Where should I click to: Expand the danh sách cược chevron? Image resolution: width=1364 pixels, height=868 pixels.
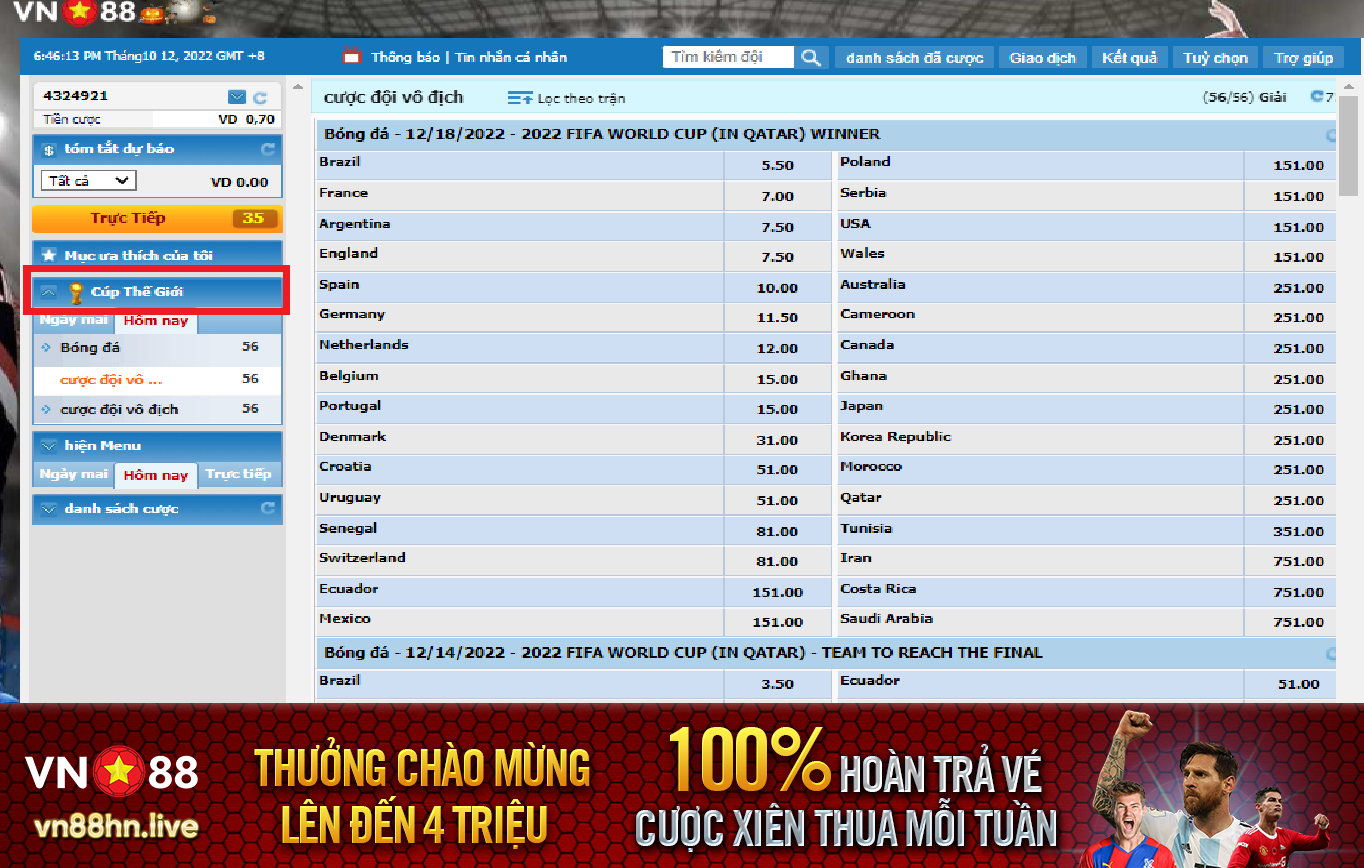pyautogui.click(x=48, y=509)
